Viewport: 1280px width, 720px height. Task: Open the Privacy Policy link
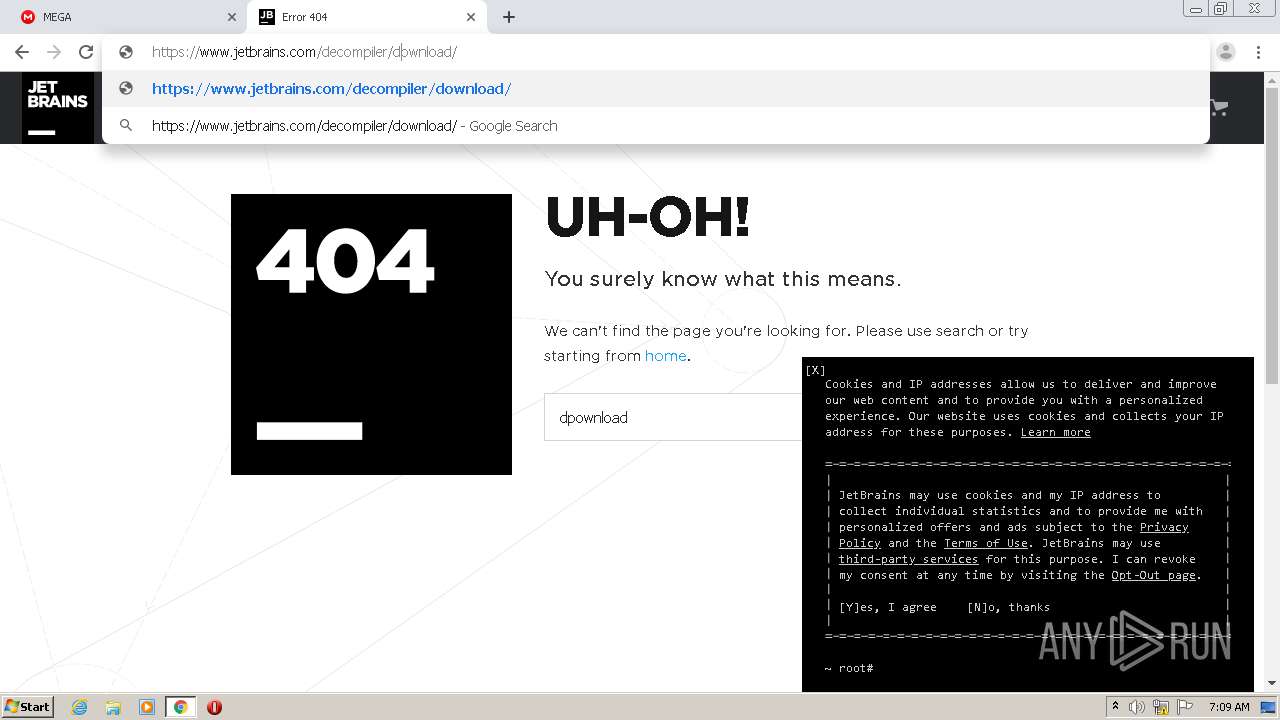pos(1164,527)
